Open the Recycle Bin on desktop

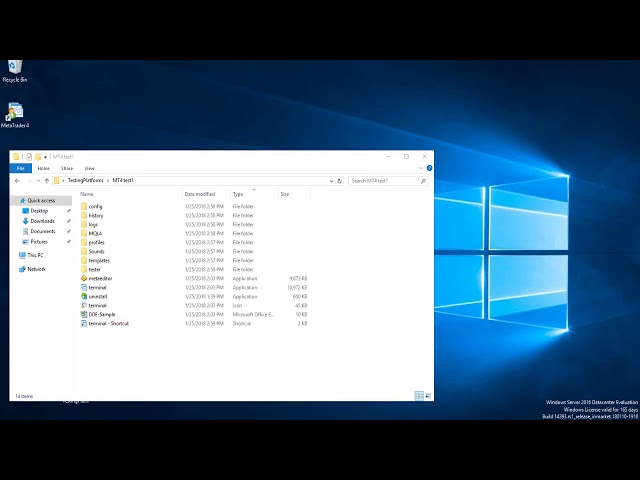tap(15, 68)
